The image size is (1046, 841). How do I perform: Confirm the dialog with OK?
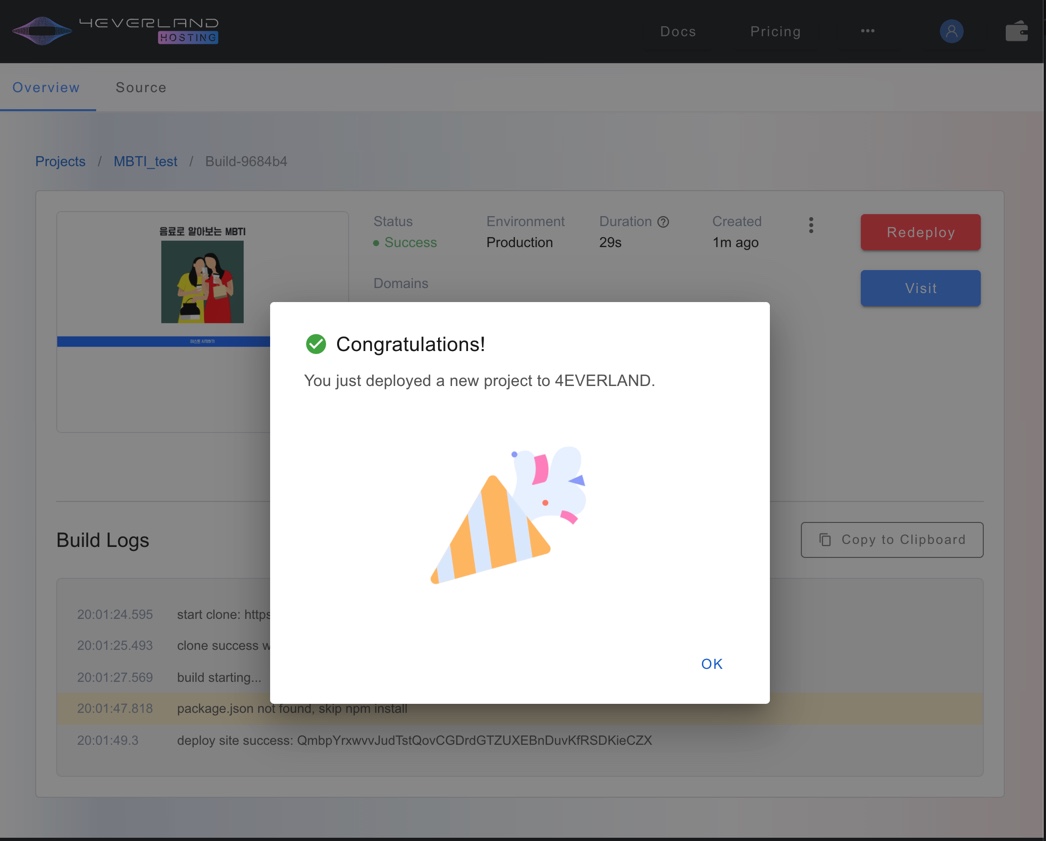pos(712,664)
